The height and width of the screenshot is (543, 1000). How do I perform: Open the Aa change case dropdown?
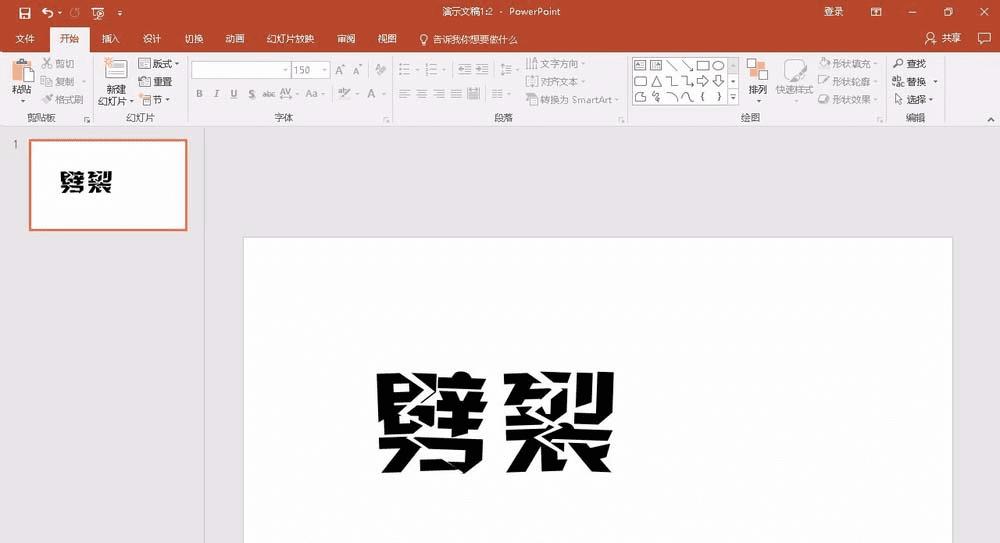coord(314,94)
